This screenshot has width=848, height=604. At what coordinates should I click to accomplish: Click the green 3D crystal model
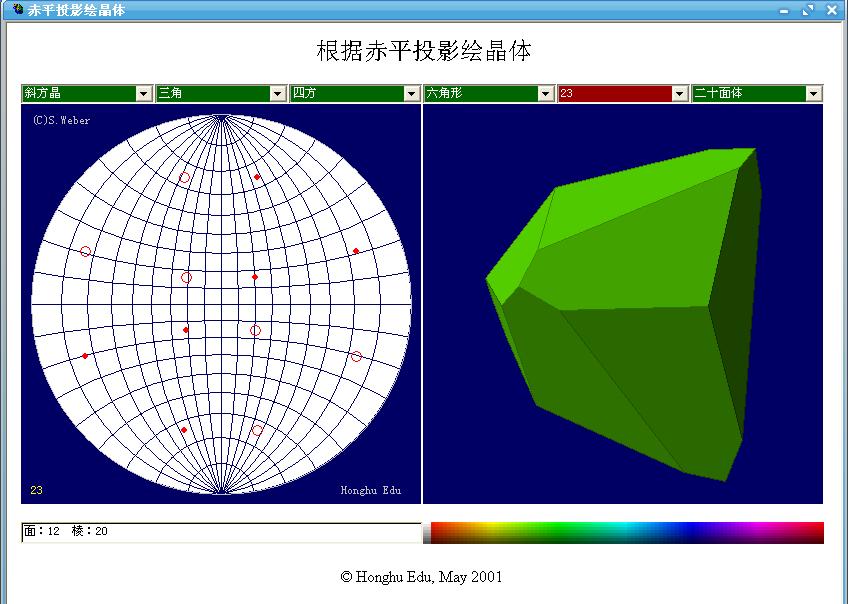point(625,310)
